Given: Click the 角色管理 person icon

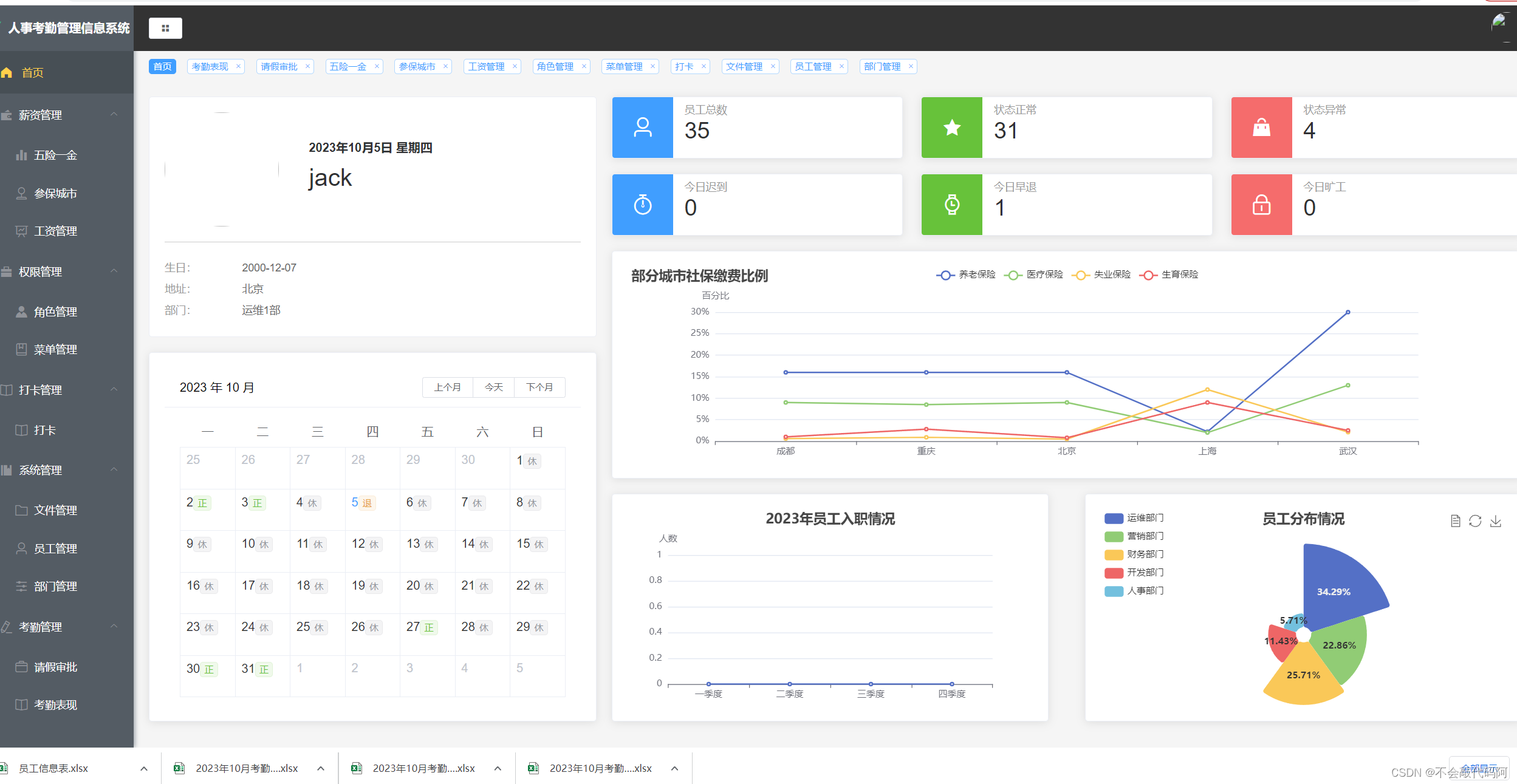Looking at the screenshot, I should tap(21, 312).
